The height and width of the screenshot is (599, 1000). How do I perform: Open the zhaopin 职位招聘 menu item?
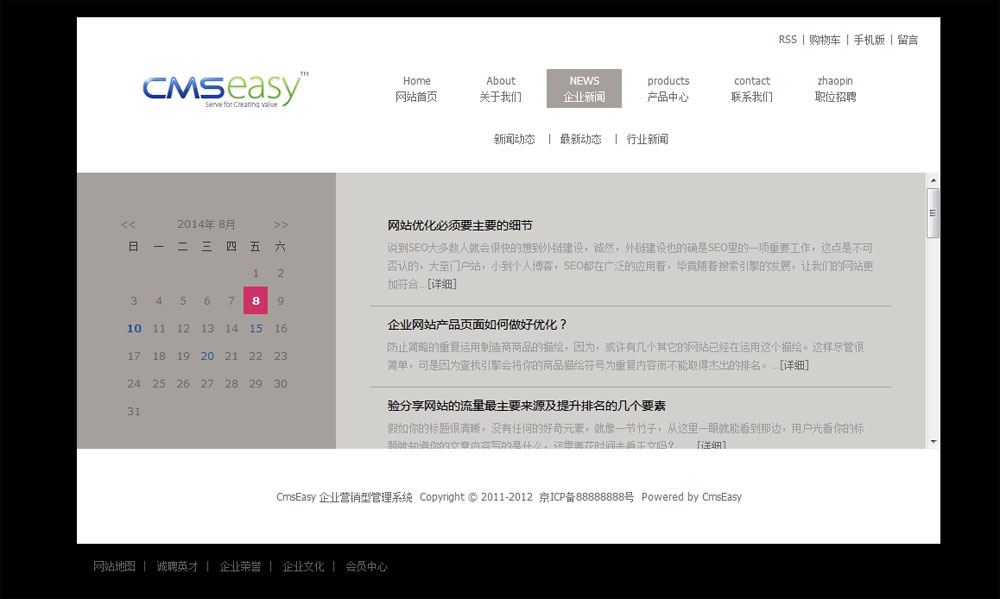click(835, 89)
